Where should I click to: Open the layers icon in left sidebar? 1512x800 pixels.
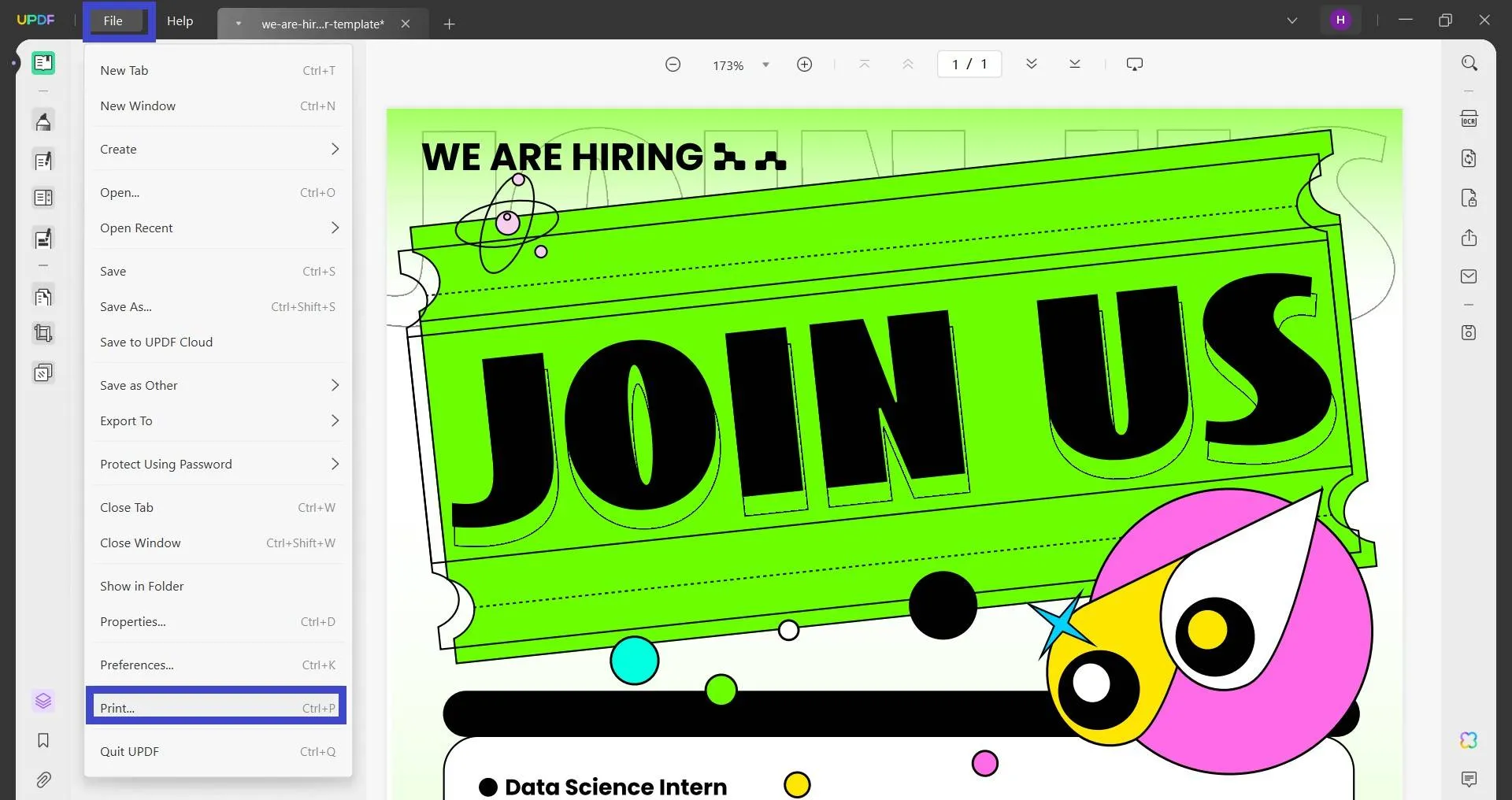[43, 701]
